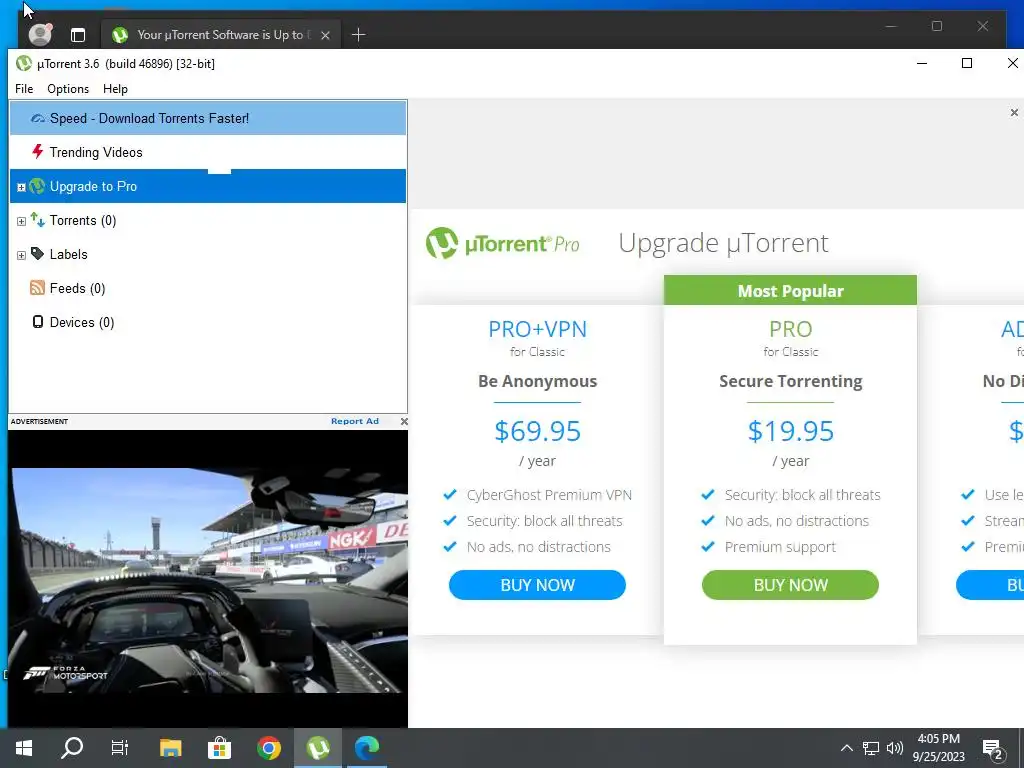The width and height of the screenshot is (1024, 768).
Task: Click CyberGhost Premium VPN feature text
Action: pyautogui.click(x=549, y=495)
